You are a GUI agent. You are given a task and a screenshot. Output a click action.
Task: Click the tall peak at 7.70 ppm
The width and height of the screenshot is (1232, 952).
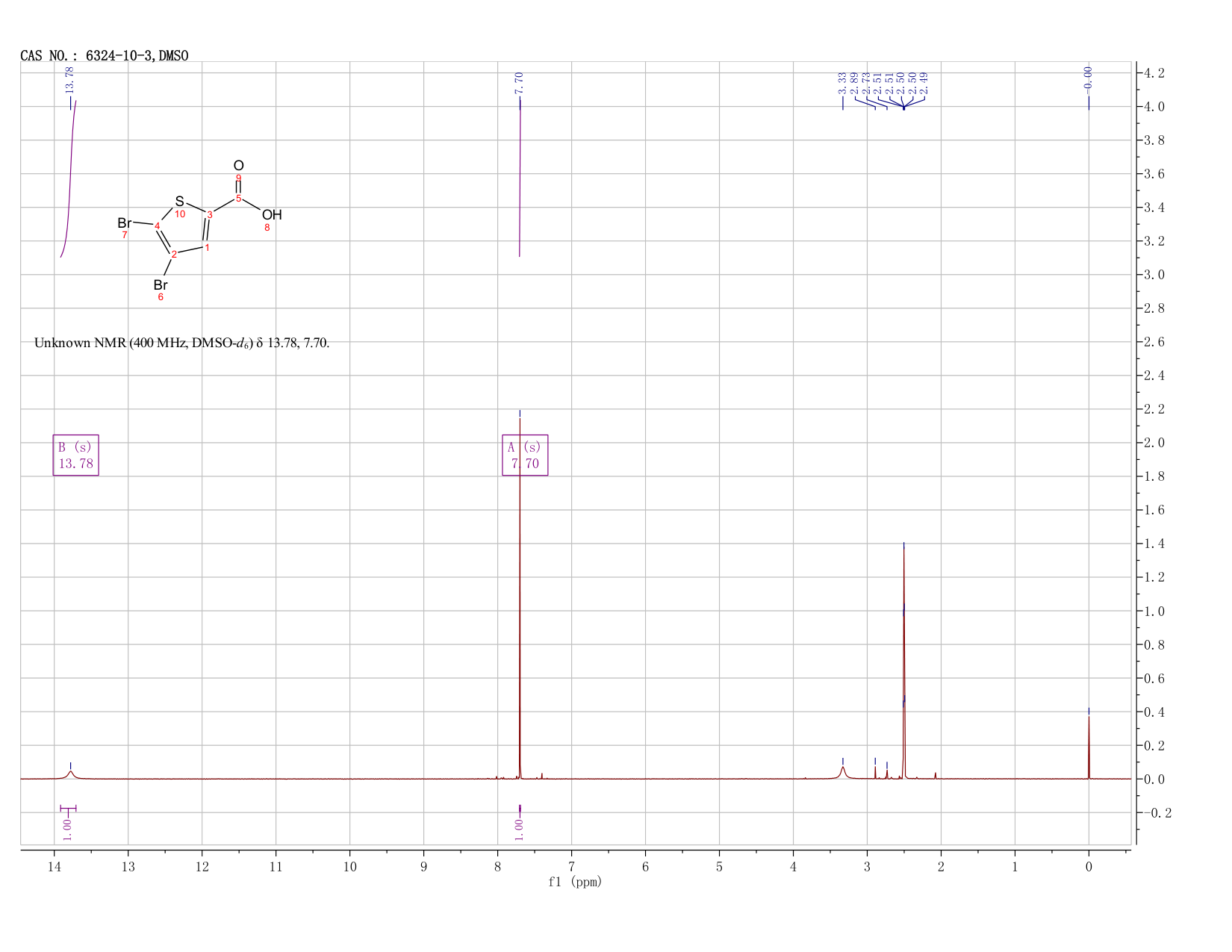tap(520, 597)
